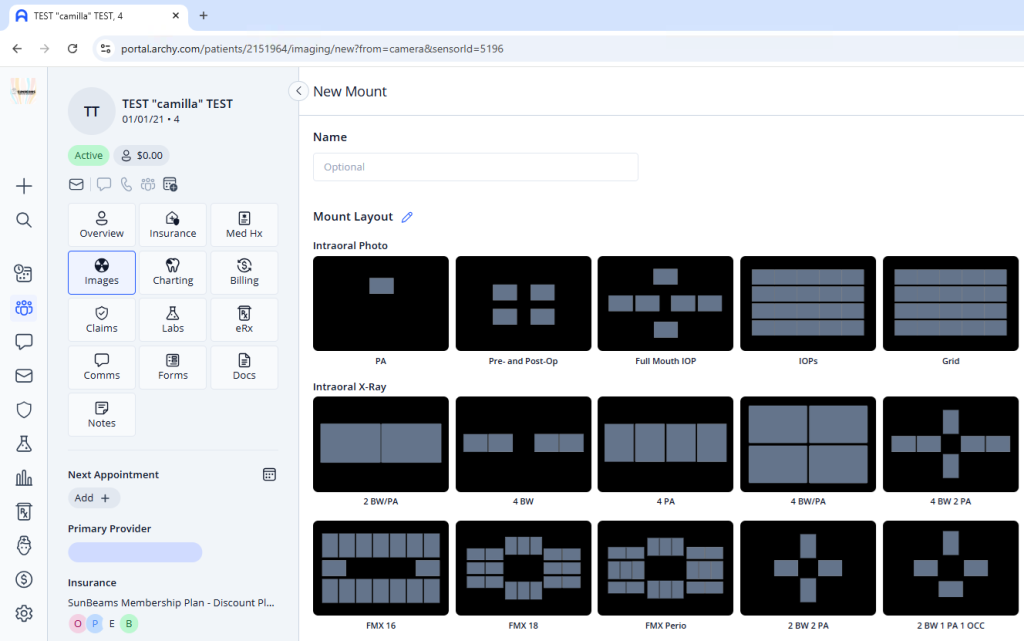Open the dollar sign sidebar icon
Image resolution: width=1024 pixels, height=641 pixels.
tap(24, 579)
